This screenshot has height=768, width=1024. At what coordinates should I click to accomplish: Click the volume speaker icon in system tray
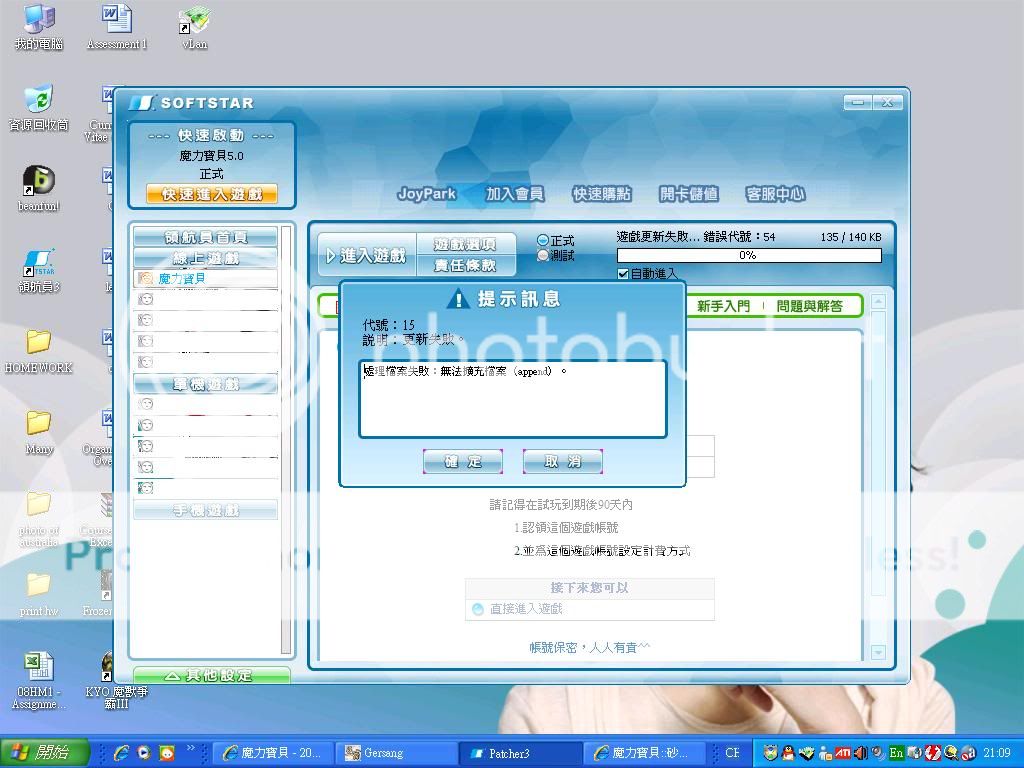(x=860, y=753)
